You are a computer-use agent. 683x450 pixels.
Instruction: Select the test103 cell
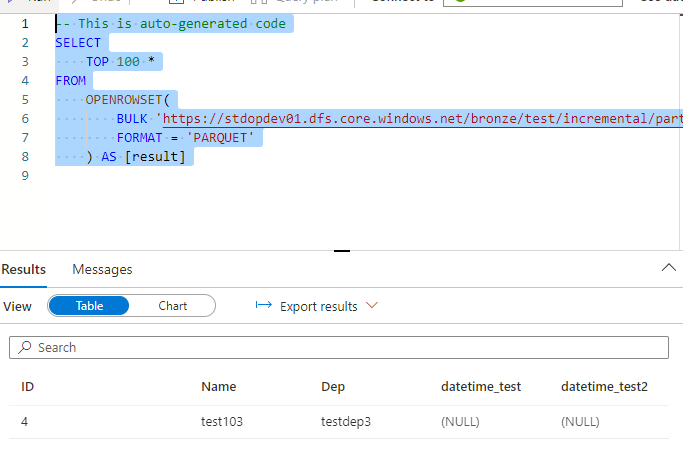tap(222, 422)
